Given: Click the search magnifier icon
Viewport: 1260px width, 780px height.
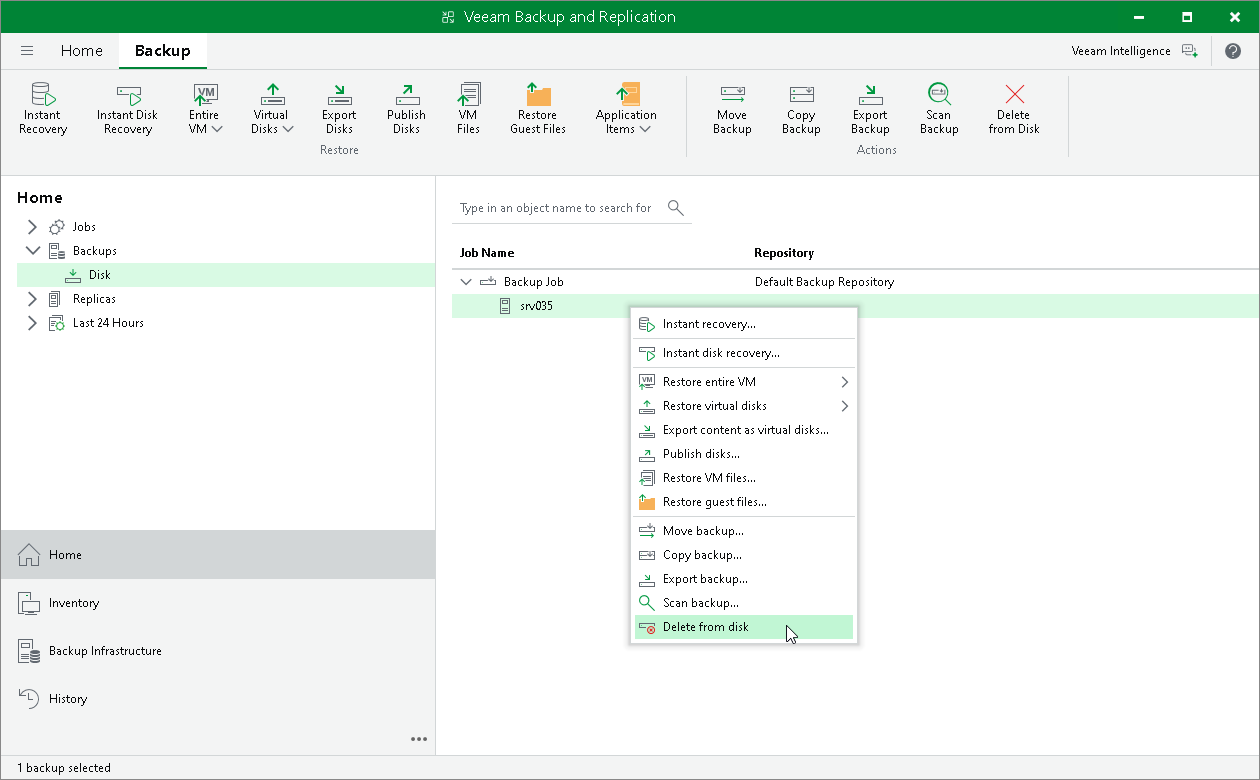Looking at the screenshot, I should [x=676, y=208].
